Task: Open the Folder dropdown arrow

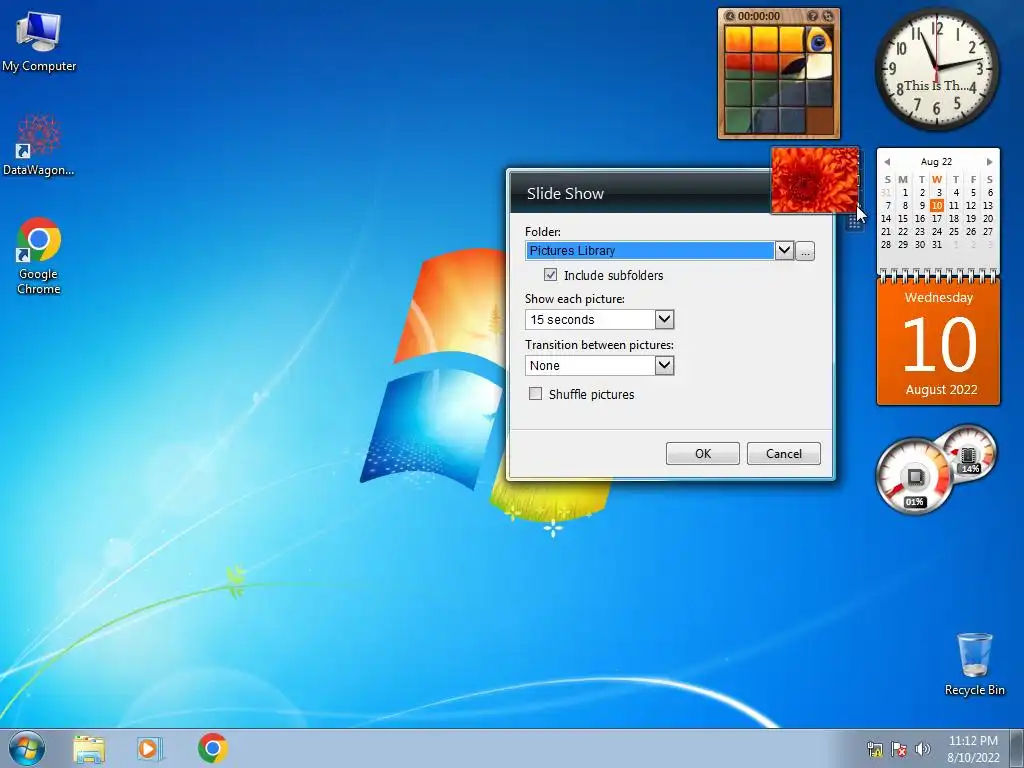Action: click(x=784, y=250)
